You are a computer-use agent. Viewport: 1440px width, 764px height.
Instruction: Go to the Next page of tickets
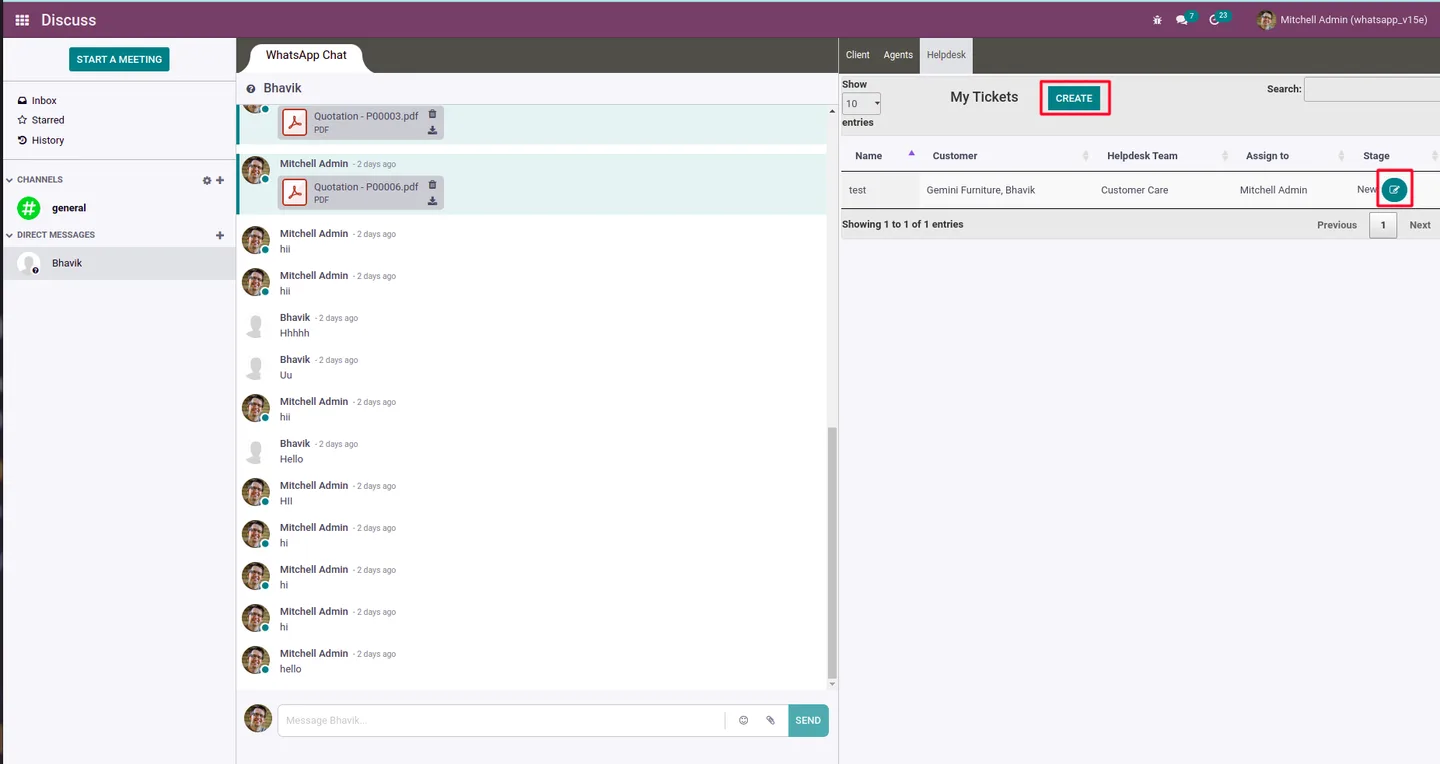1420,225
